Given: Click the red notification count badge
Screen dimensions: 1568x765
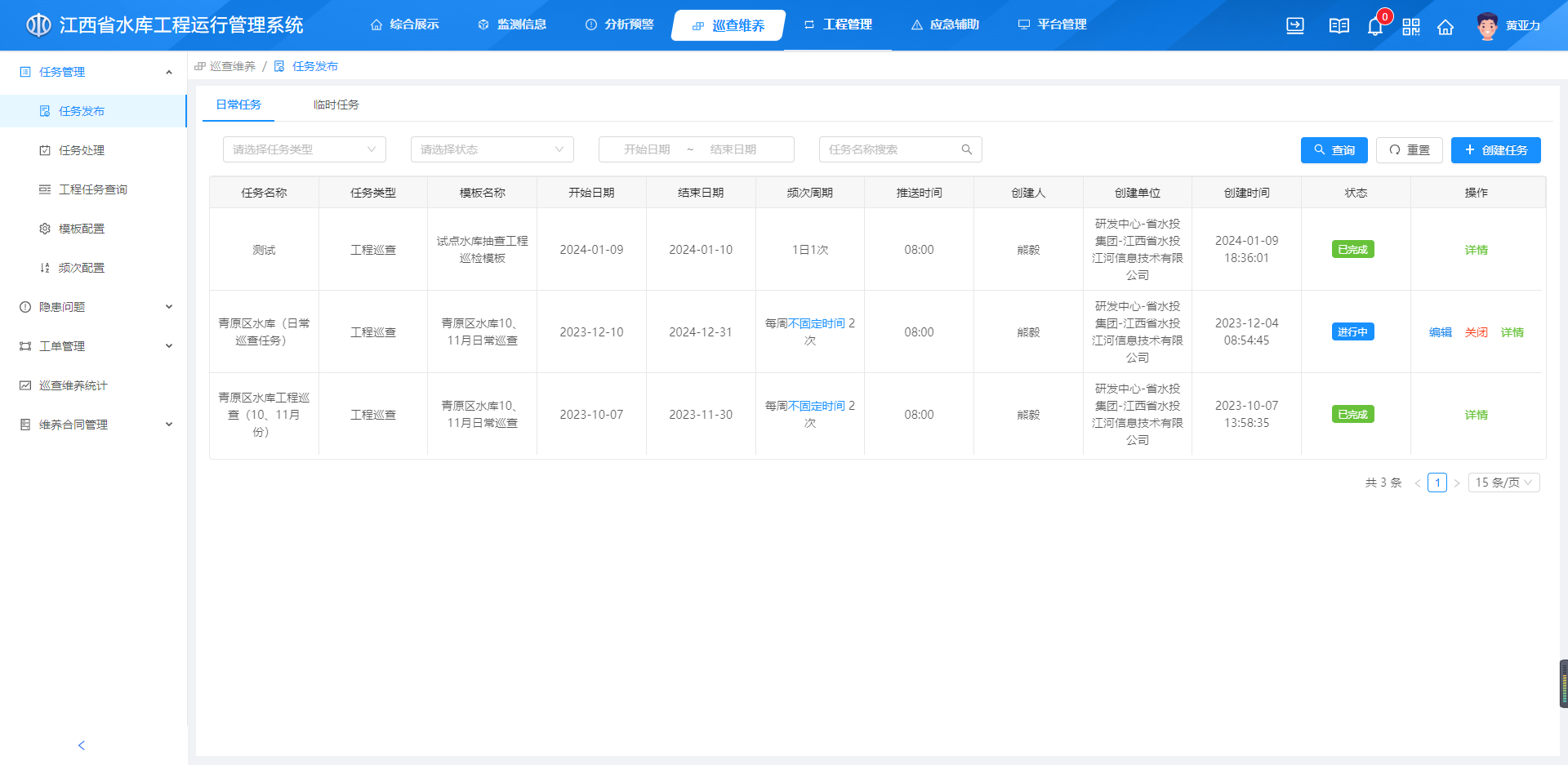Looking at the screenshot, I should pyautogui.click(x=1385, y=16).
